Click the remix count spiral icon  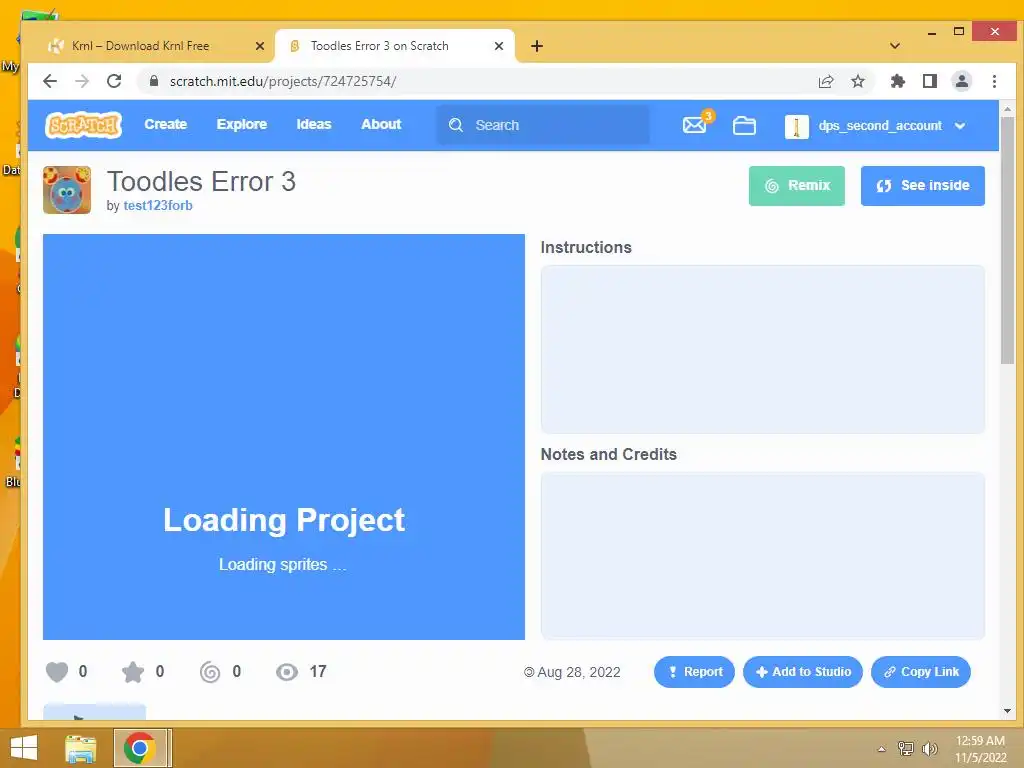point(210,672)
